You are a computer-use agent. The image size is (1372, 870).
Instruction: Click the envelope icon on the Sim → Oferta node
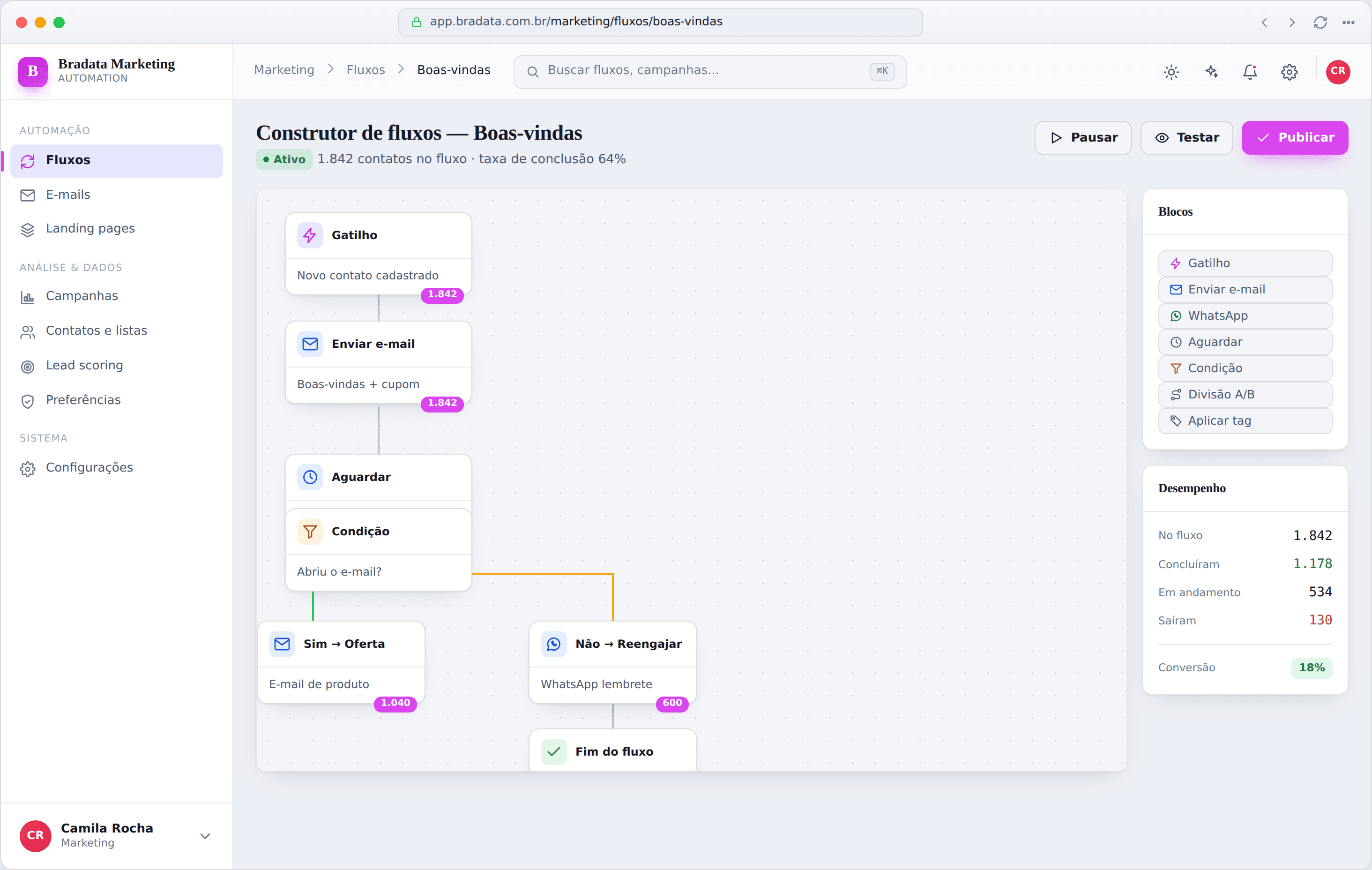pyautogui.click(x=282, y=644)
